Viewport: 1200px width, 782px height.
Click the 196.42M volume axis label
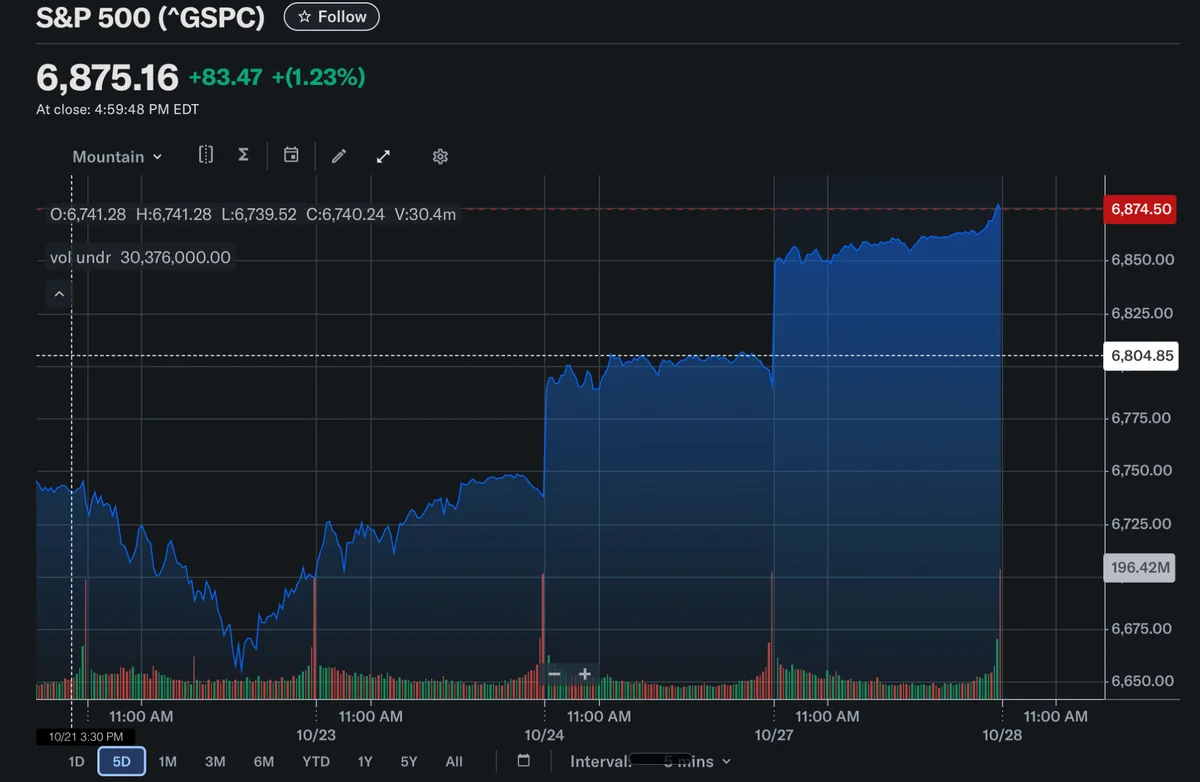pyautogui.click(x=1139, y=567)
